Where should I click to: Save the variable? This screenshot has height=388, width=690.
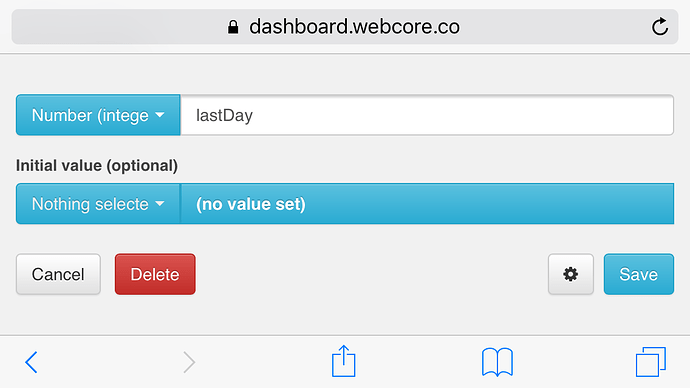coord(639,274)
